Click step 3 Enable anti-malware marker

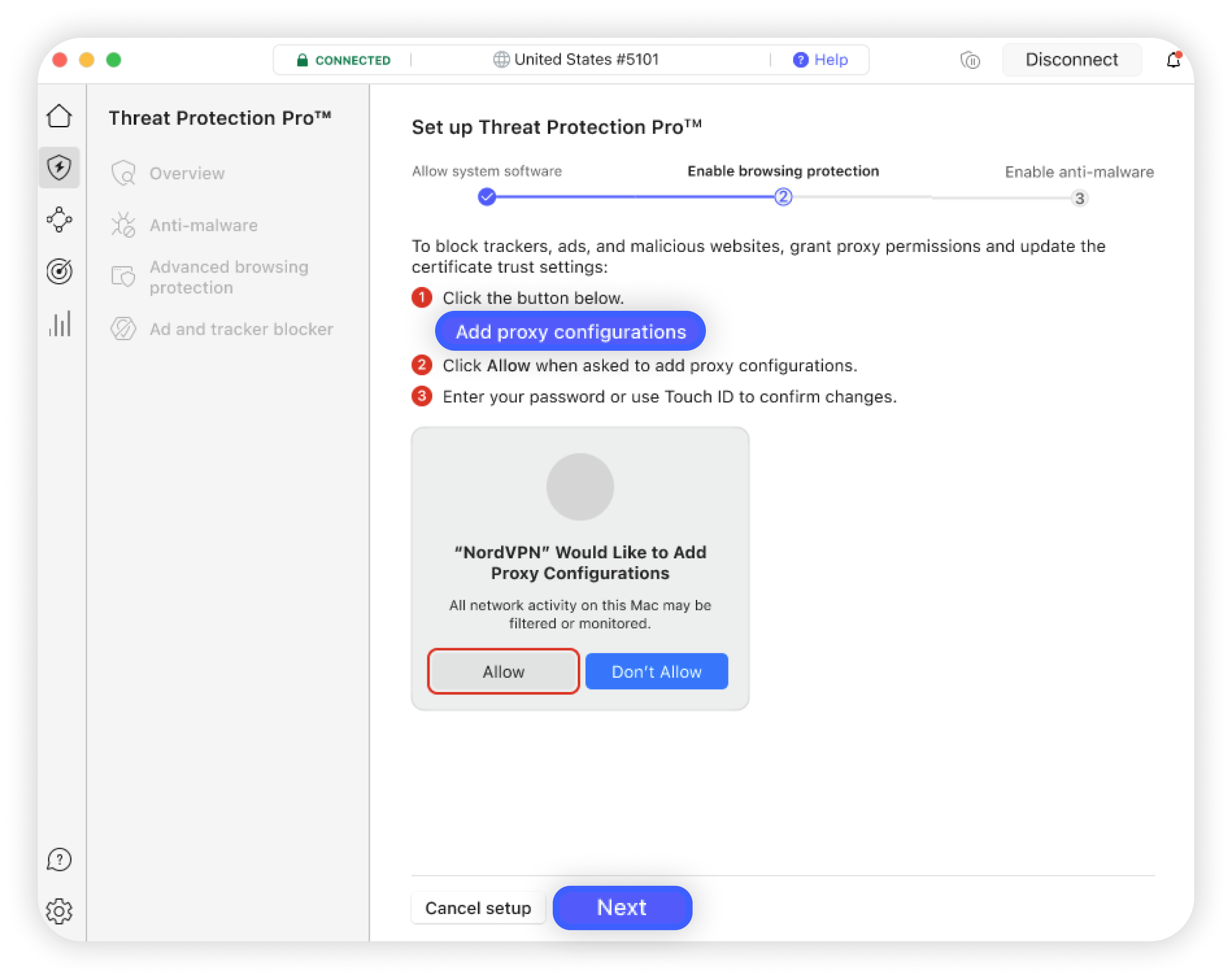pos(1079,198)
